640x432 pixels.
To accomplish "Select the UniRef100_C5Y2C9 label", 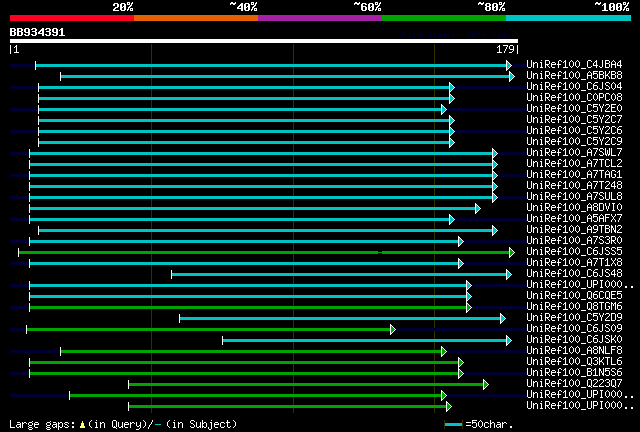I will [574, 142].
